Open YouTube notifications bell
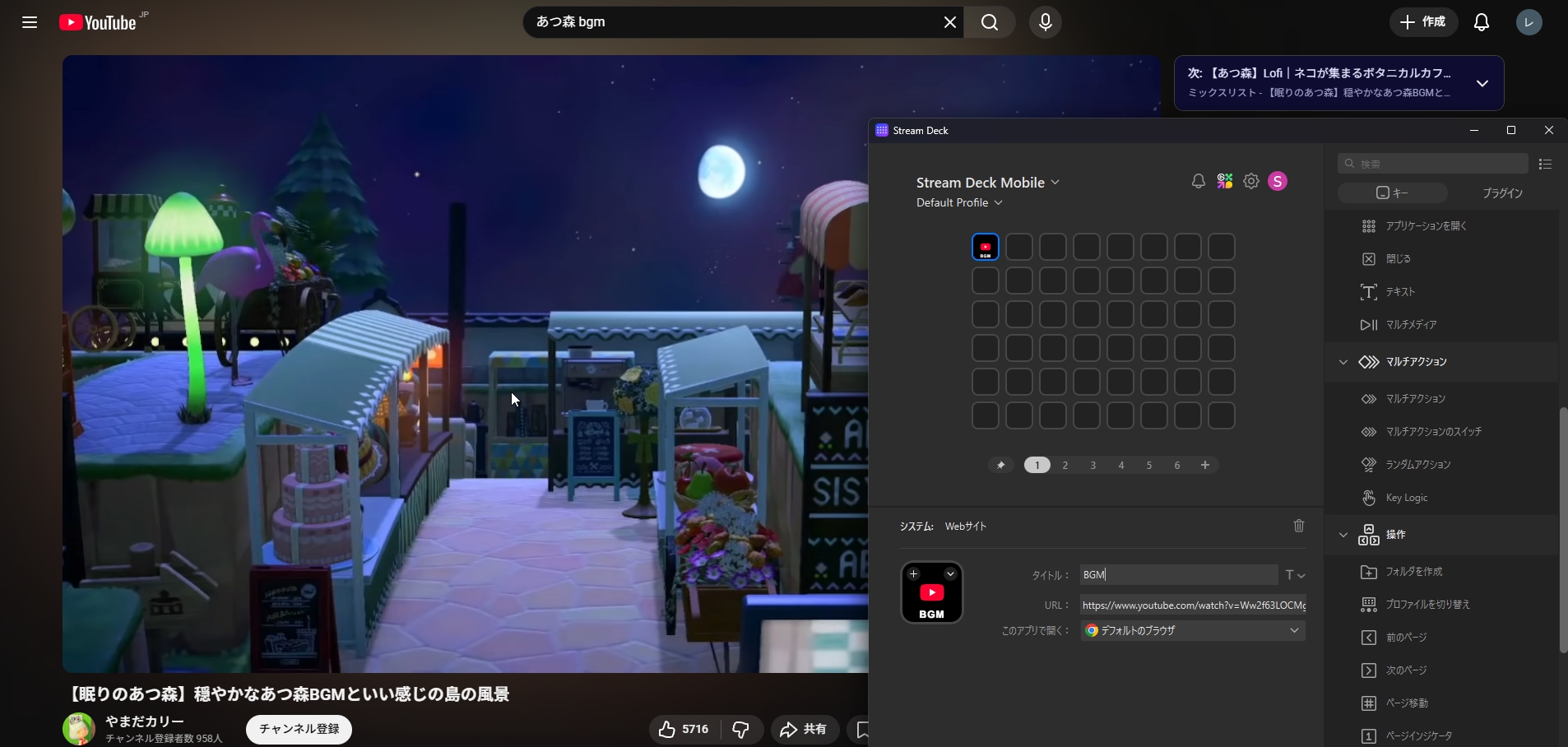 (x=1482, y=22)
